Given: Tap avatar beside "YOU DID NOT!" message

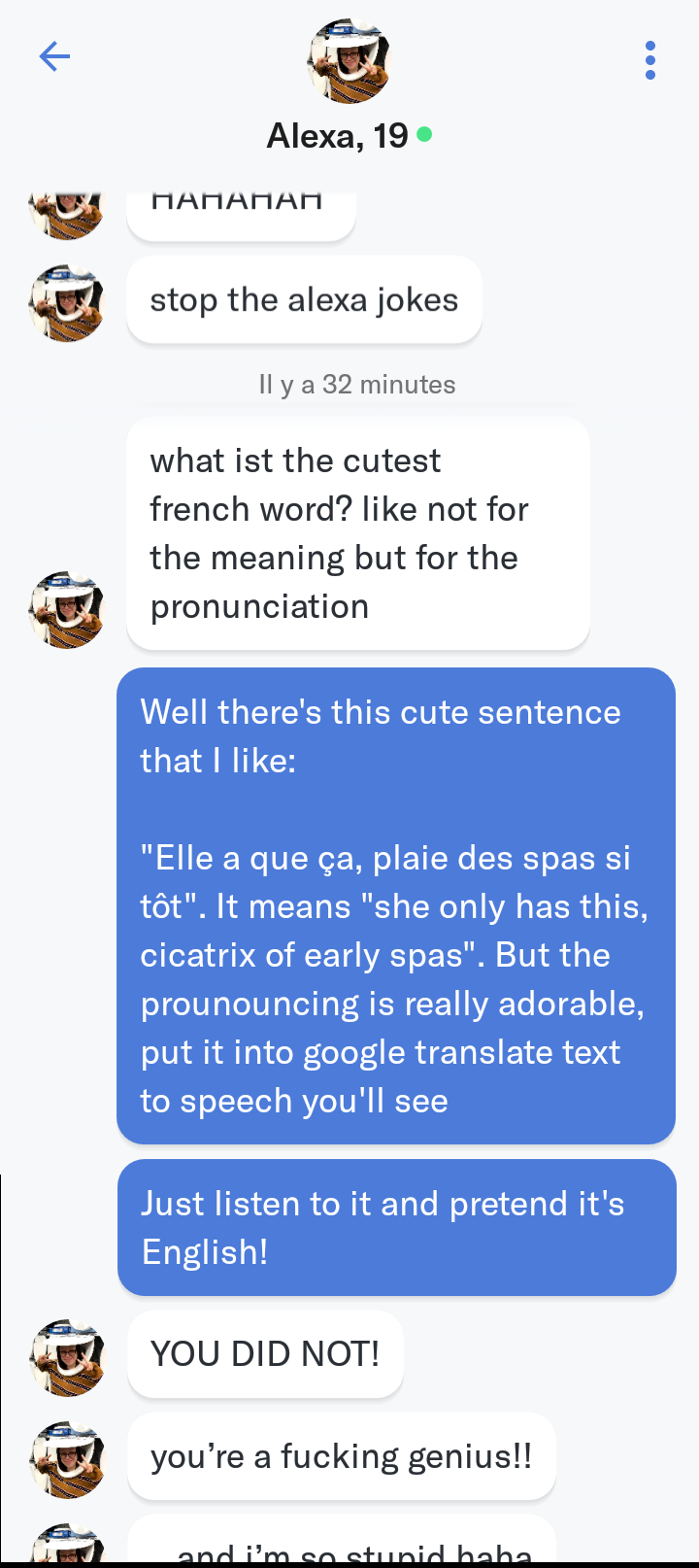Looking at the screenshot, I should click(67, 1357).
